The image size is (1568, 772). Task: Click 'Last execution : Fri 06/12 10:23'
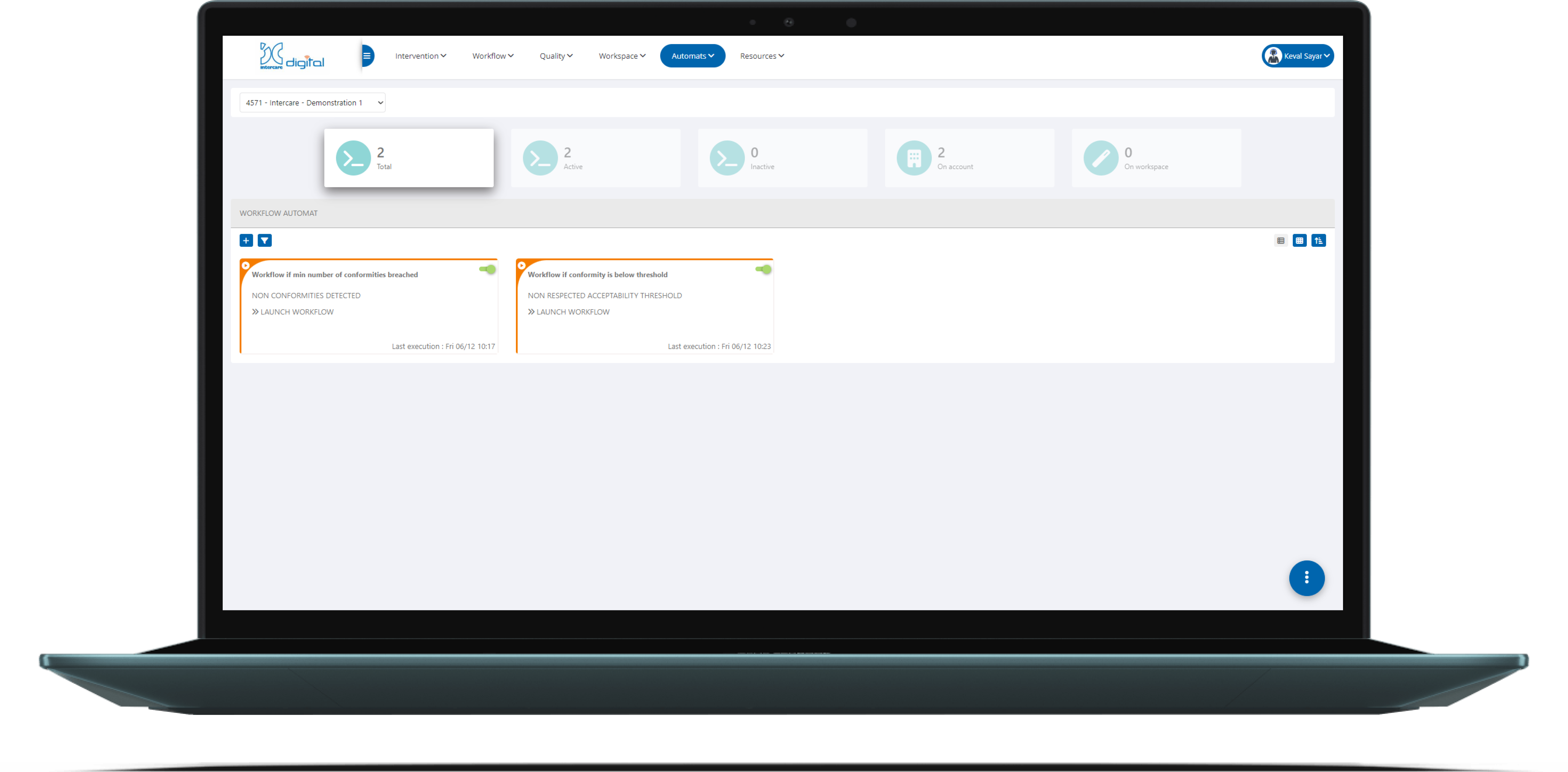(x=719, y=346)
